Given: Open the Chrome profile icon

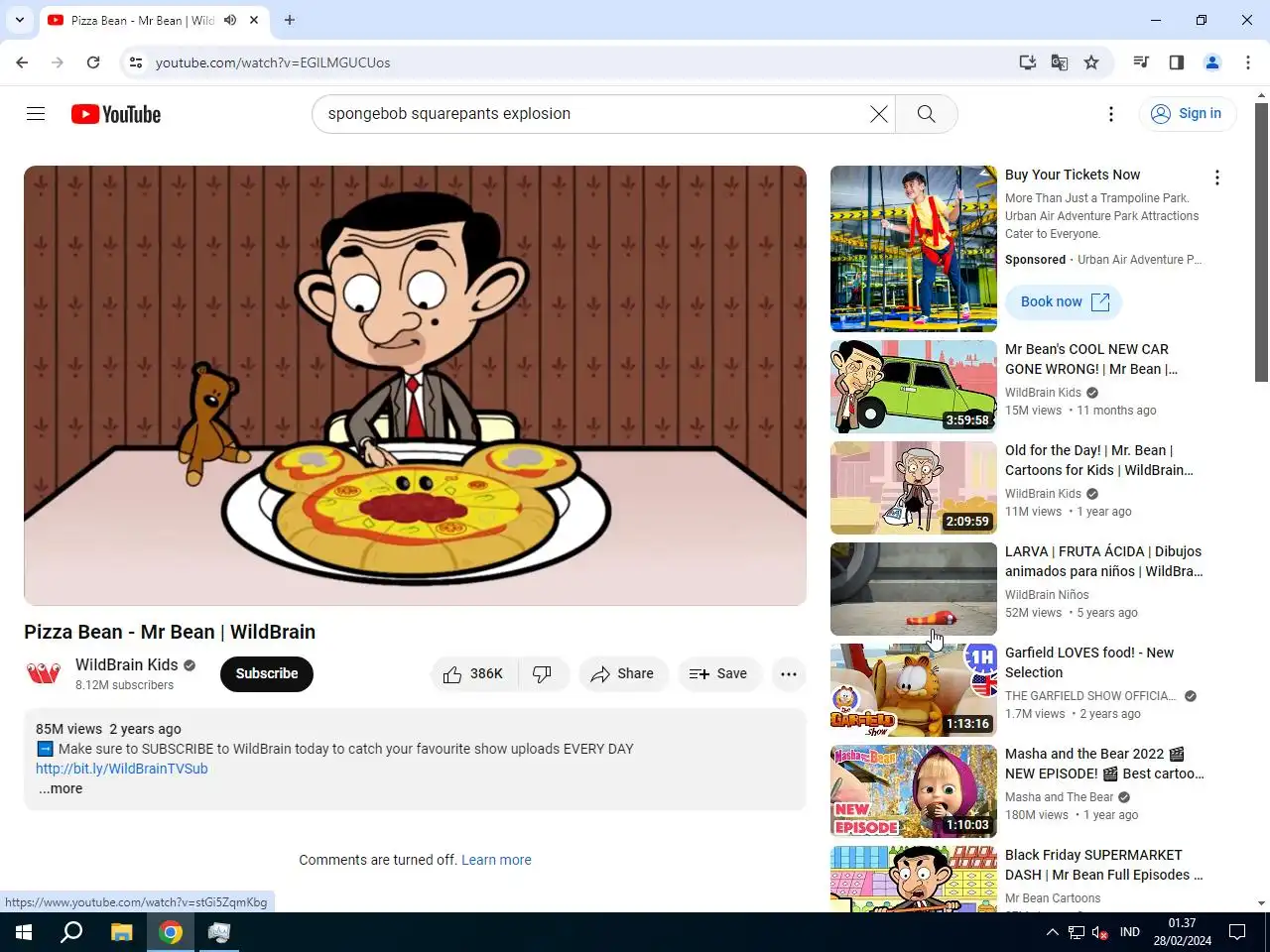Looking at the screenshot, I should click(1212, 62).
